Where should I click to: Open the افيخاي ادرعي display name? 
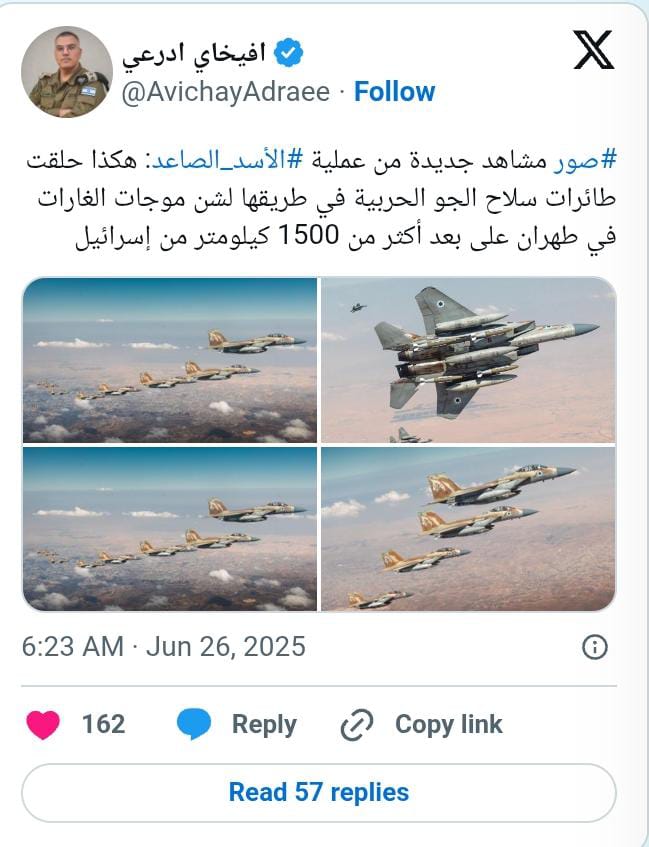(x=193, y=54)
